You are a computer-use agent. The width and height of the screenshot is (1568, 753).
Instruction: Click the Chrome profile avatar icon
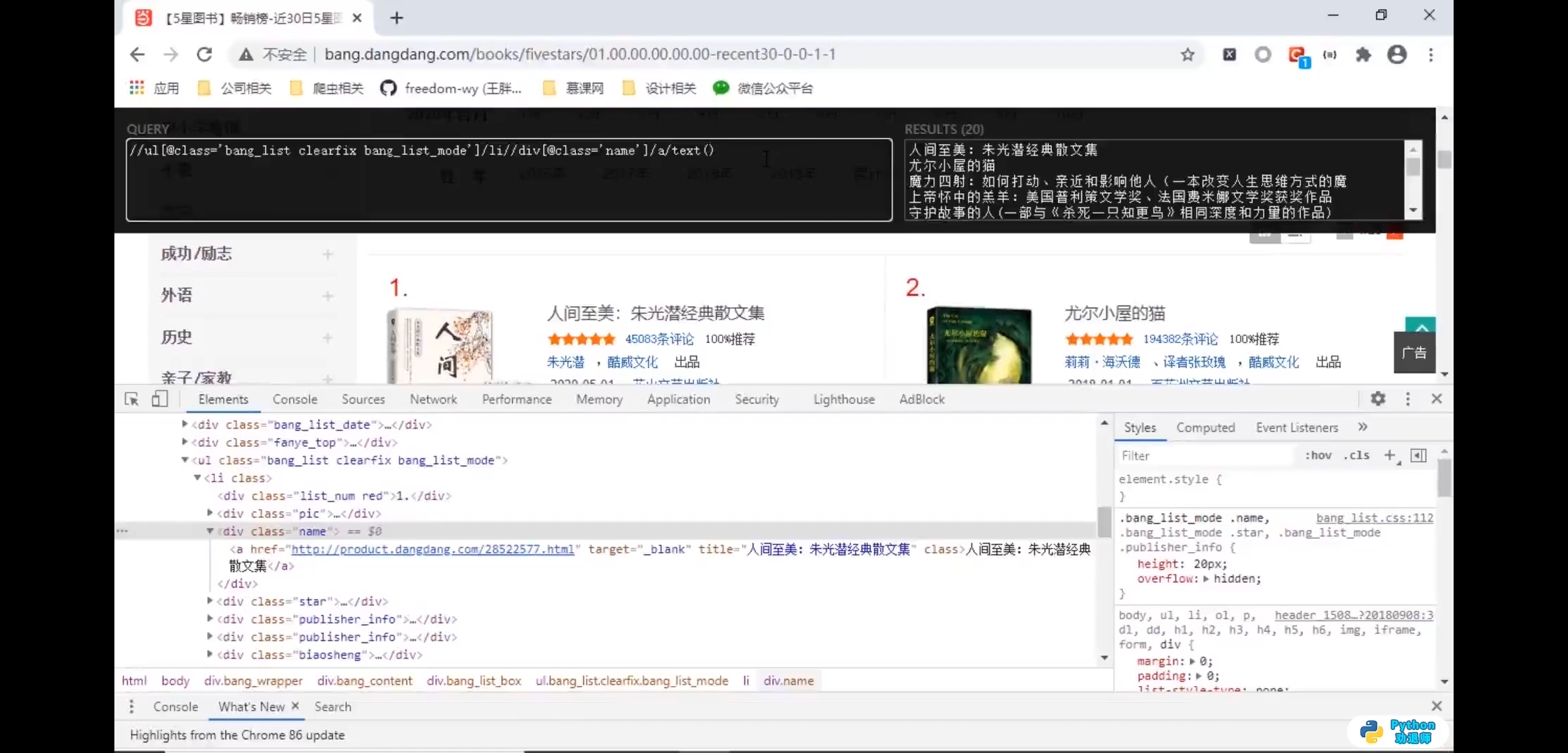pyautogui.click(x=1398, y=54)
